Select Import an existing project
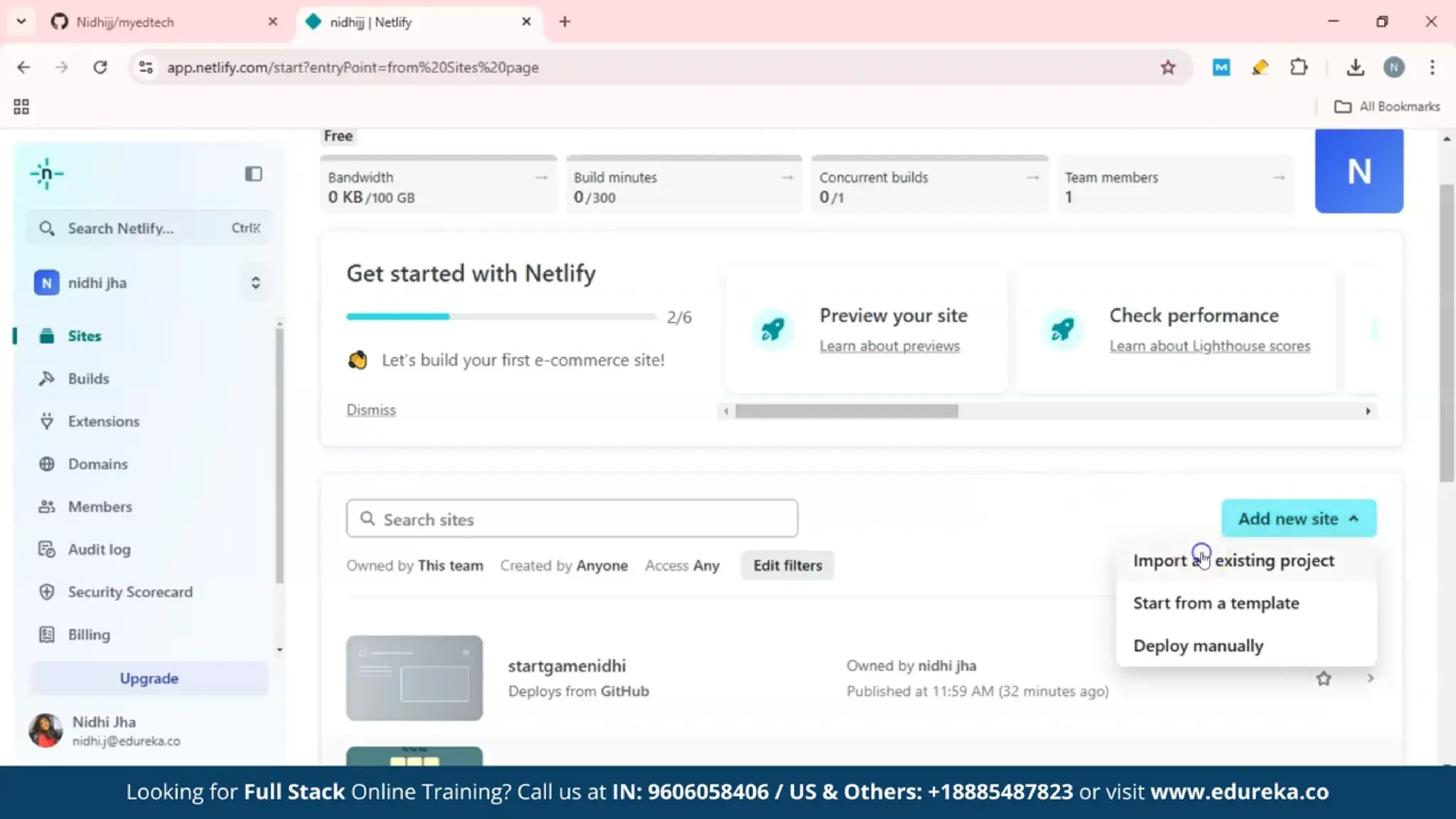The height and width of the screenshot is (819, 1456). pyautogui.click(x=1233, y=560)
